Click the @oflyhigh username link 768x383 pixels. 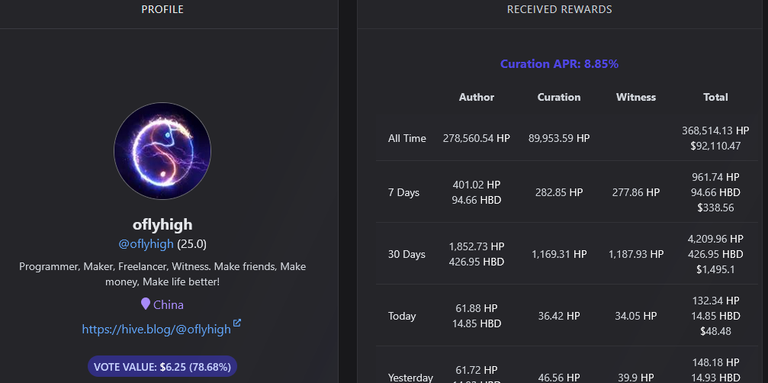coord(146,244)
